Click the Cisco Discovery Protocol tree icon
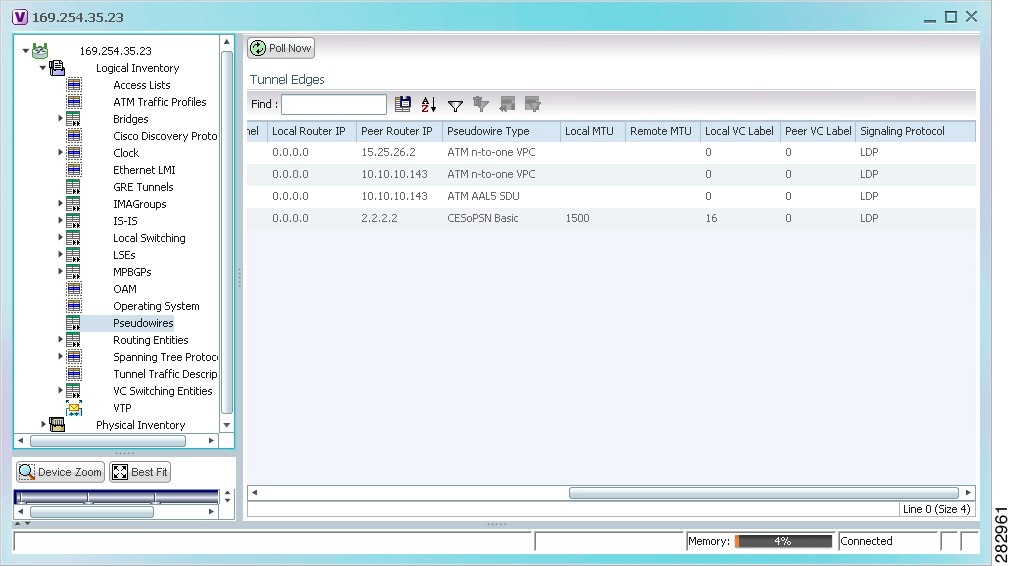The image size is (1012, 566). (74, 136)
